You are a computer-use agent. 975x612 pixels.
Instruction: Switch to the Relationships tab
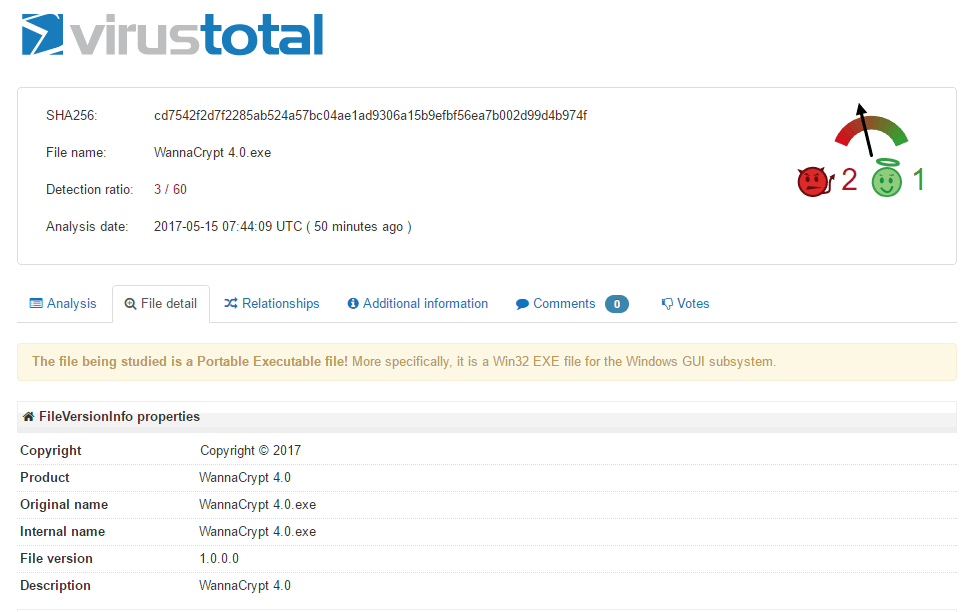272,304
